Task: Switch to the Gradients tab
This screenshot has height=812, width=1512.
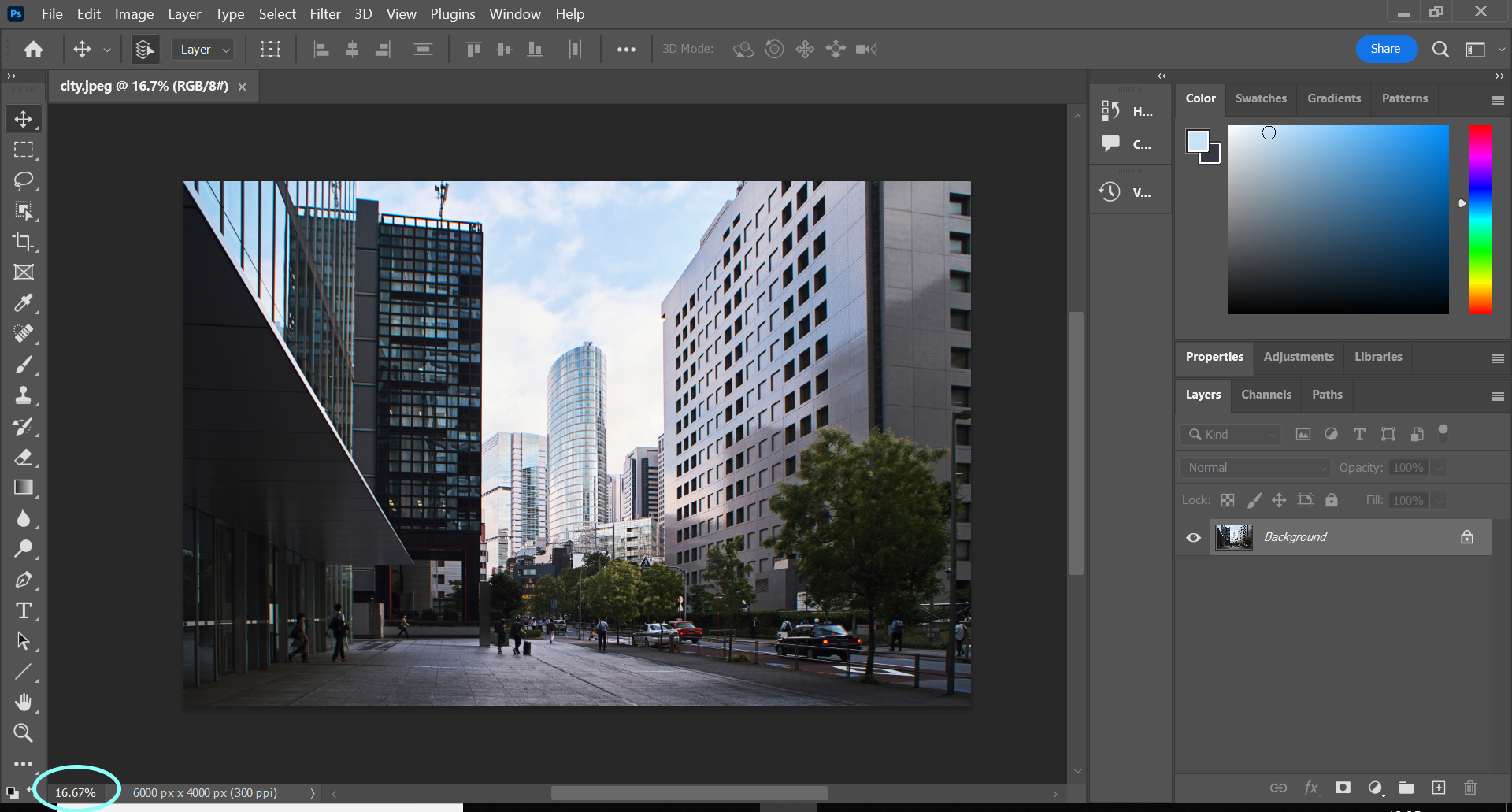Action: click(1334, 98)
